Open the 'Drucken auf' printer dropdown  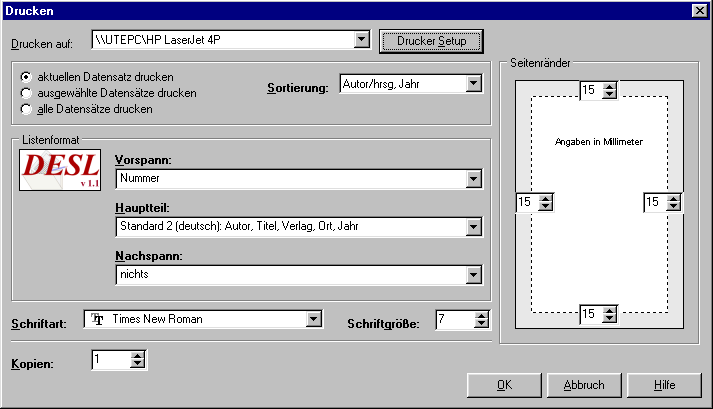point(362,40)
